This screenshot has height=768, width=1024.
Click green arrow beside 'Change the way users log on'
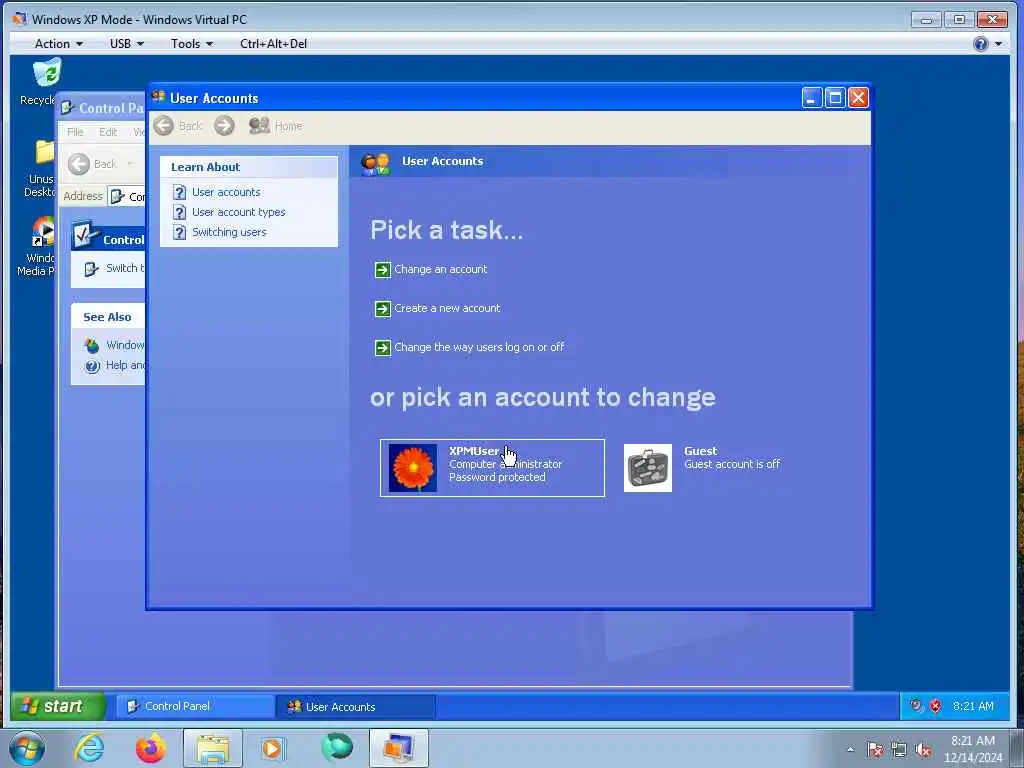tap(383, 348)
